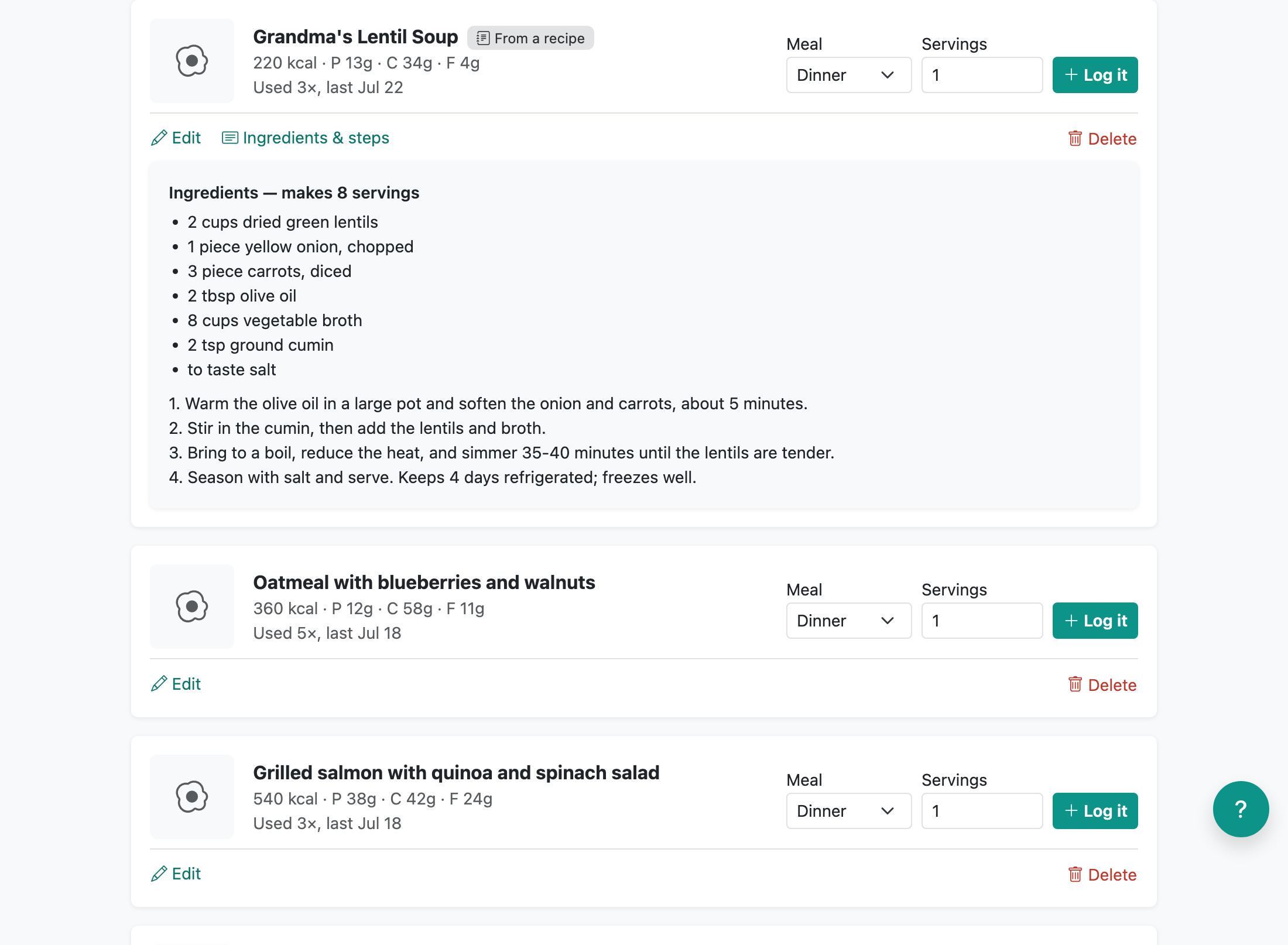Click '1 piece yellow onion, chopped' item
1288x945 pixels.
pos(300,246)
